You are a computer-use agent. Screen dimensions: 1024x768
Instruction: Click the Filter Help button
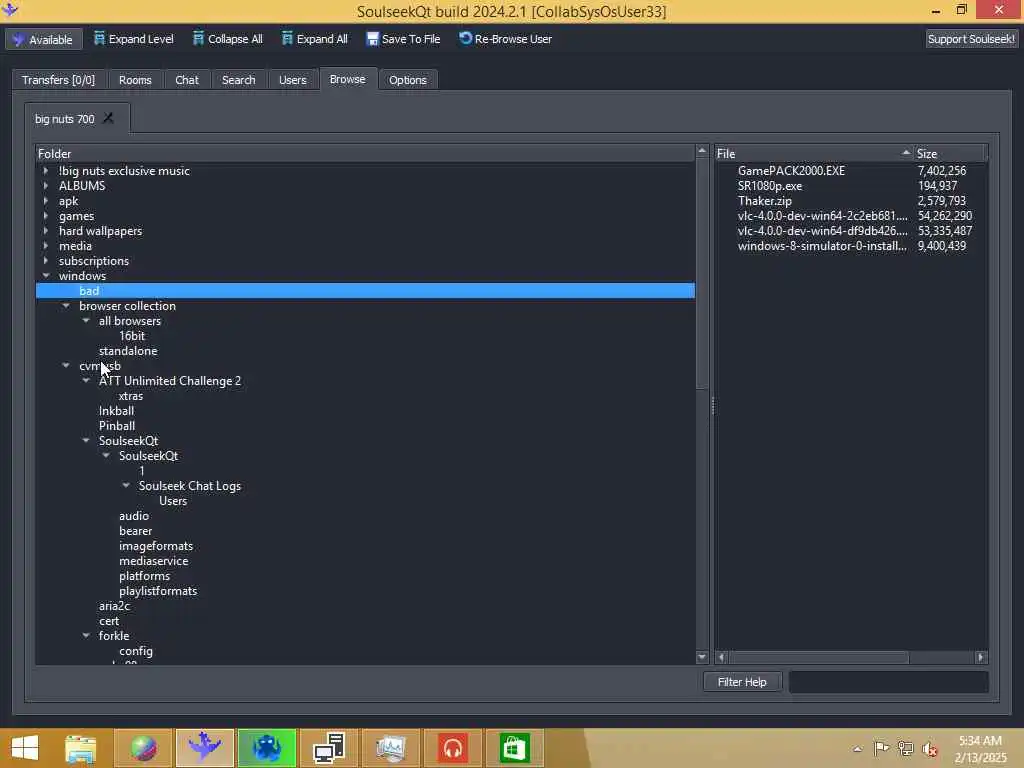coord(742,682)
